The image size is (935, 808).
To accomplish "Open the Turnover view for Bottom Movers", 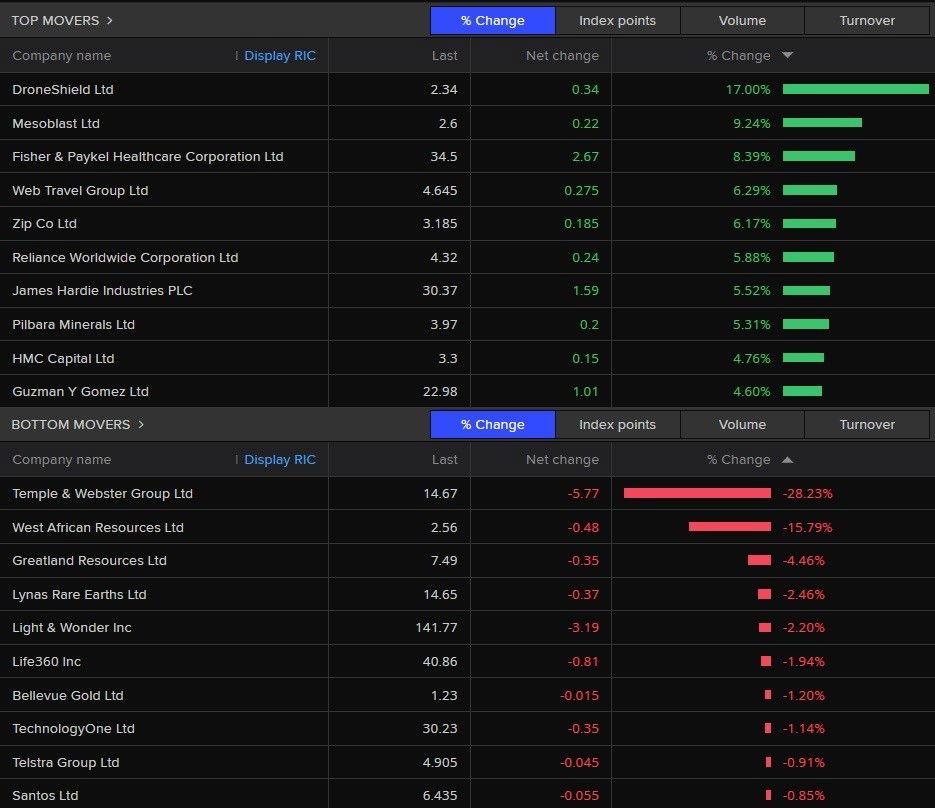I will 866,424.
